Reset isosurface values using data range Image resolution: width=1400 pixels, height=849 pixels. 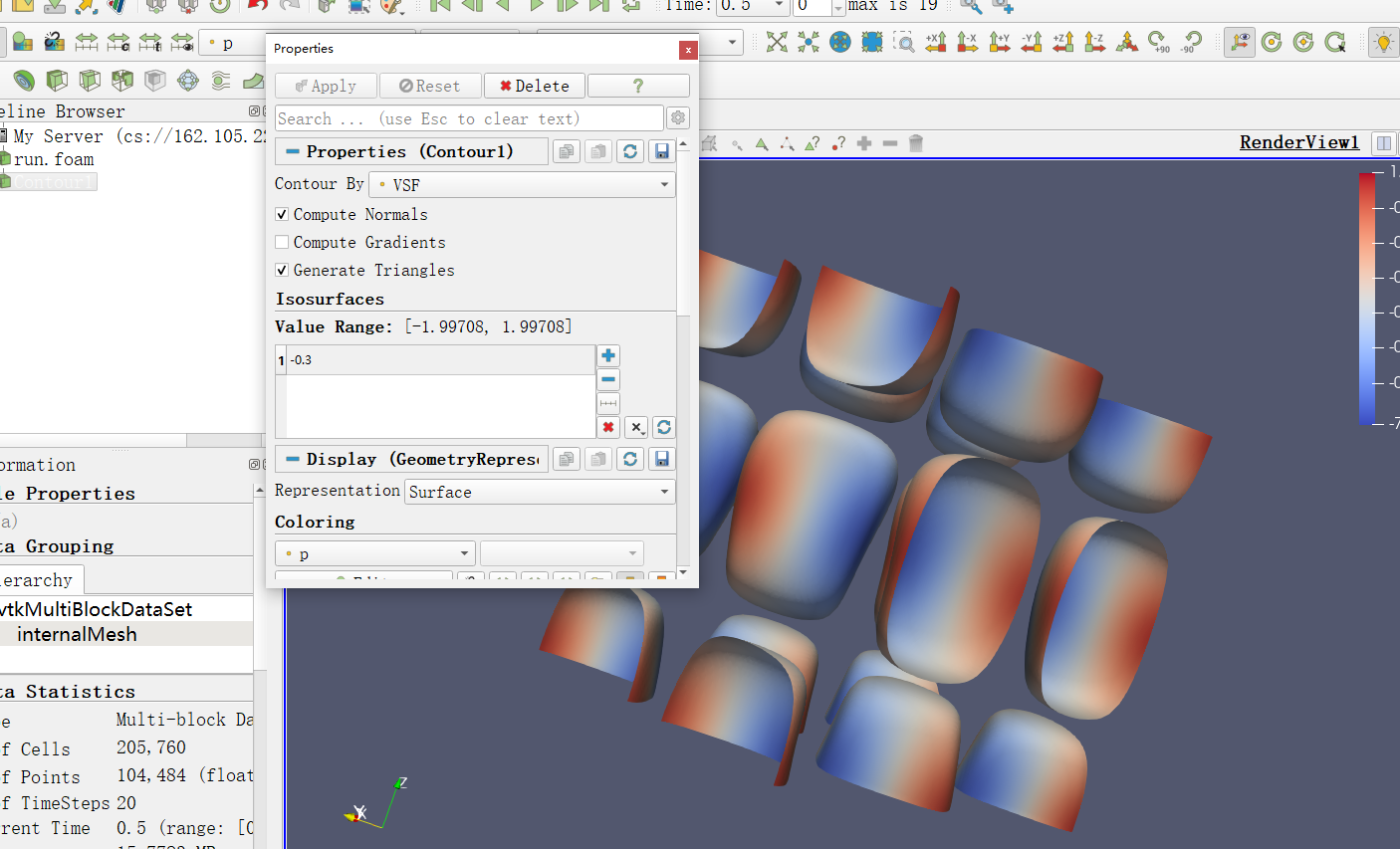(664, 427)
